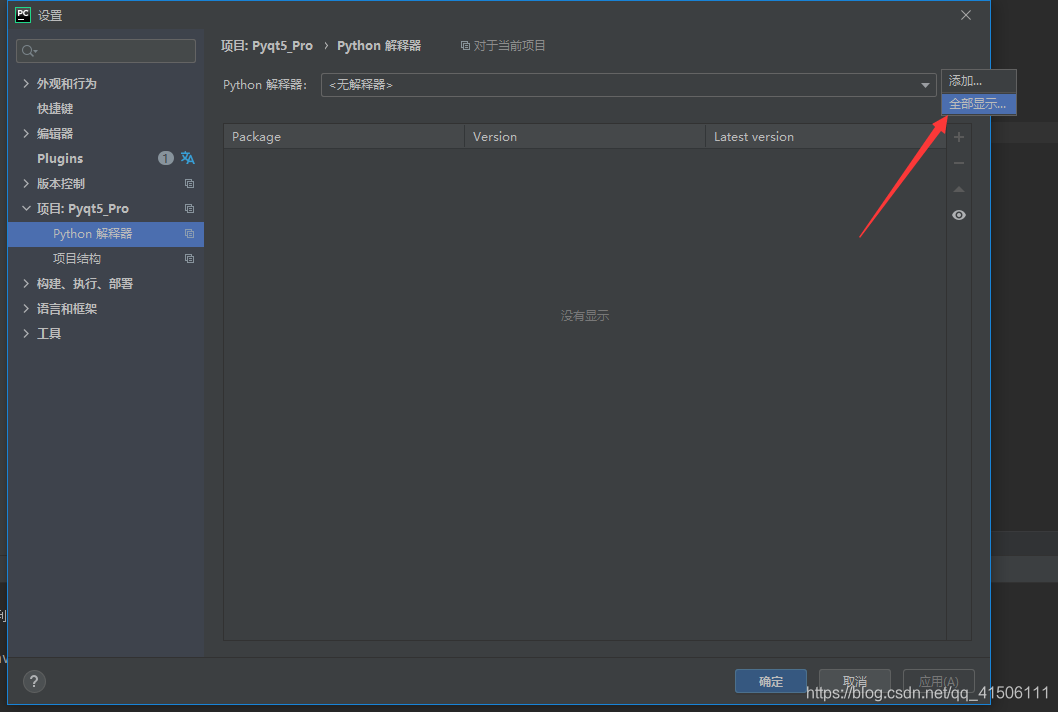Click the 应用(A) button
Image resolution: width=1058 pixels, height=712 pixels.
click(x=939, y=682)
